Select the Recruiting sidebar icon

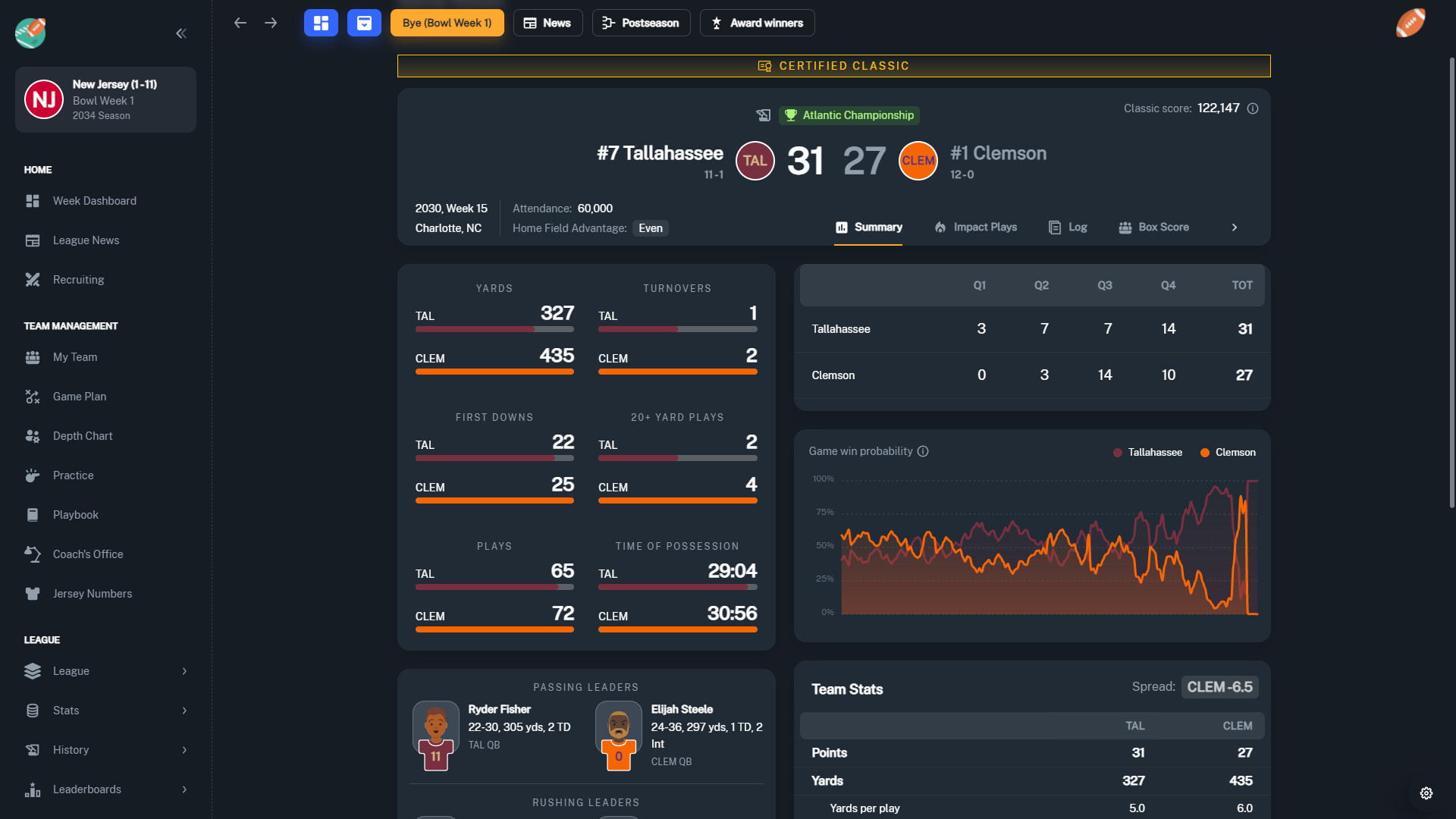(x=32, y=279)
